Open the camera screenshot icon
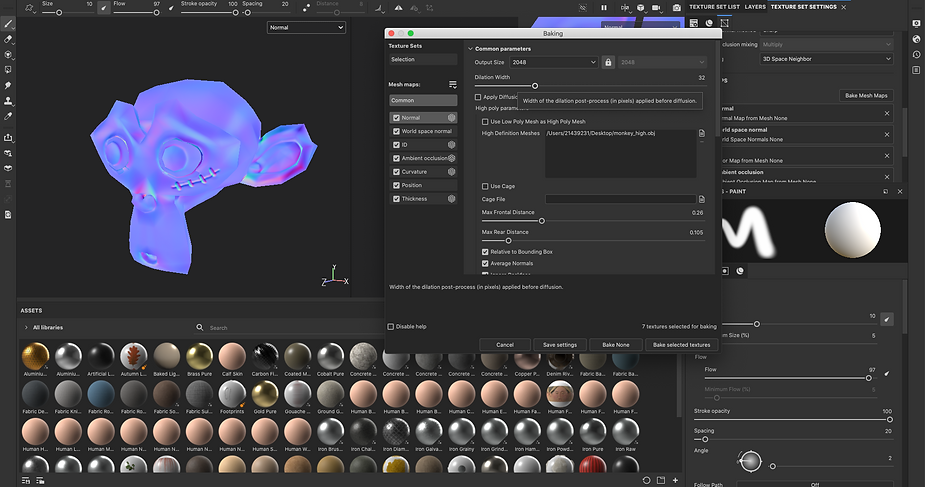 (x=677, y=8)
